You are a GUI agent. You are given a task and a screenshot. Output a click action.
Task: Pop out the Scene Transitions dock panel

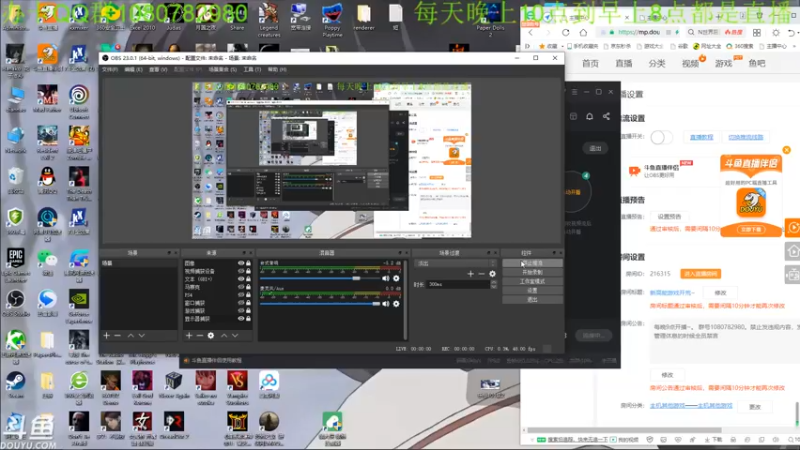489,253
